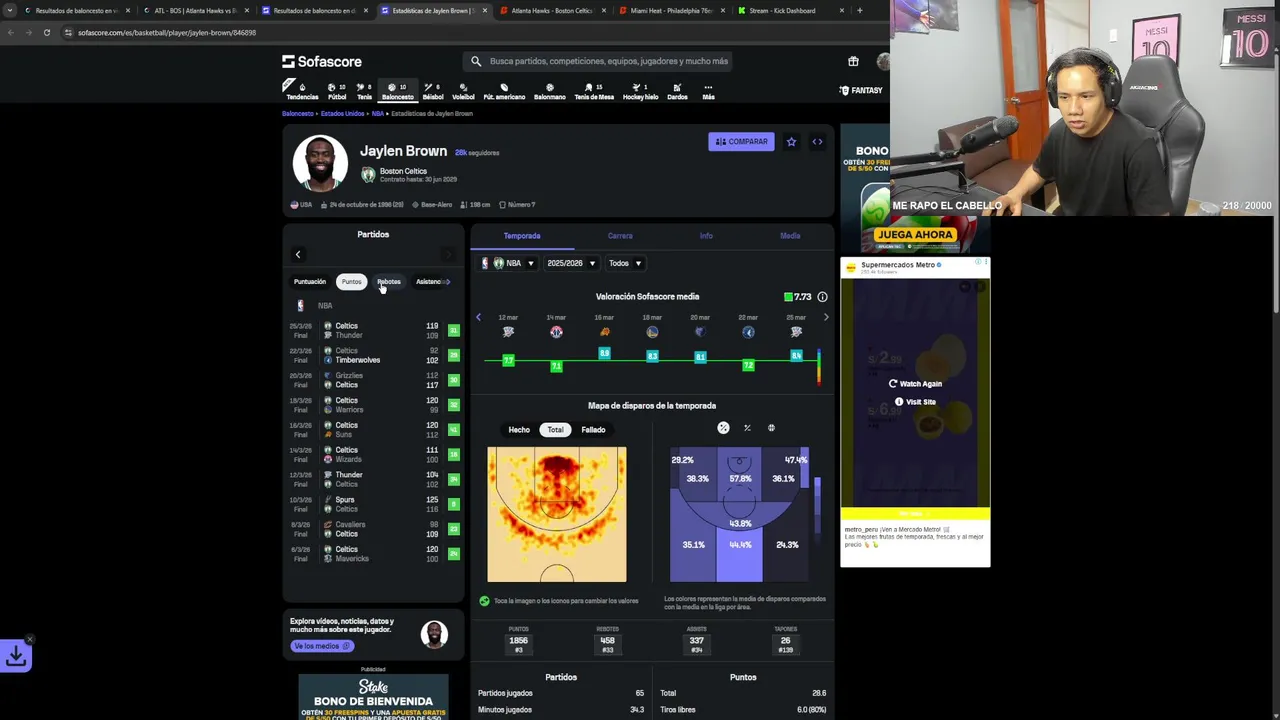Show Total shots on map

[x=555, y=430]
